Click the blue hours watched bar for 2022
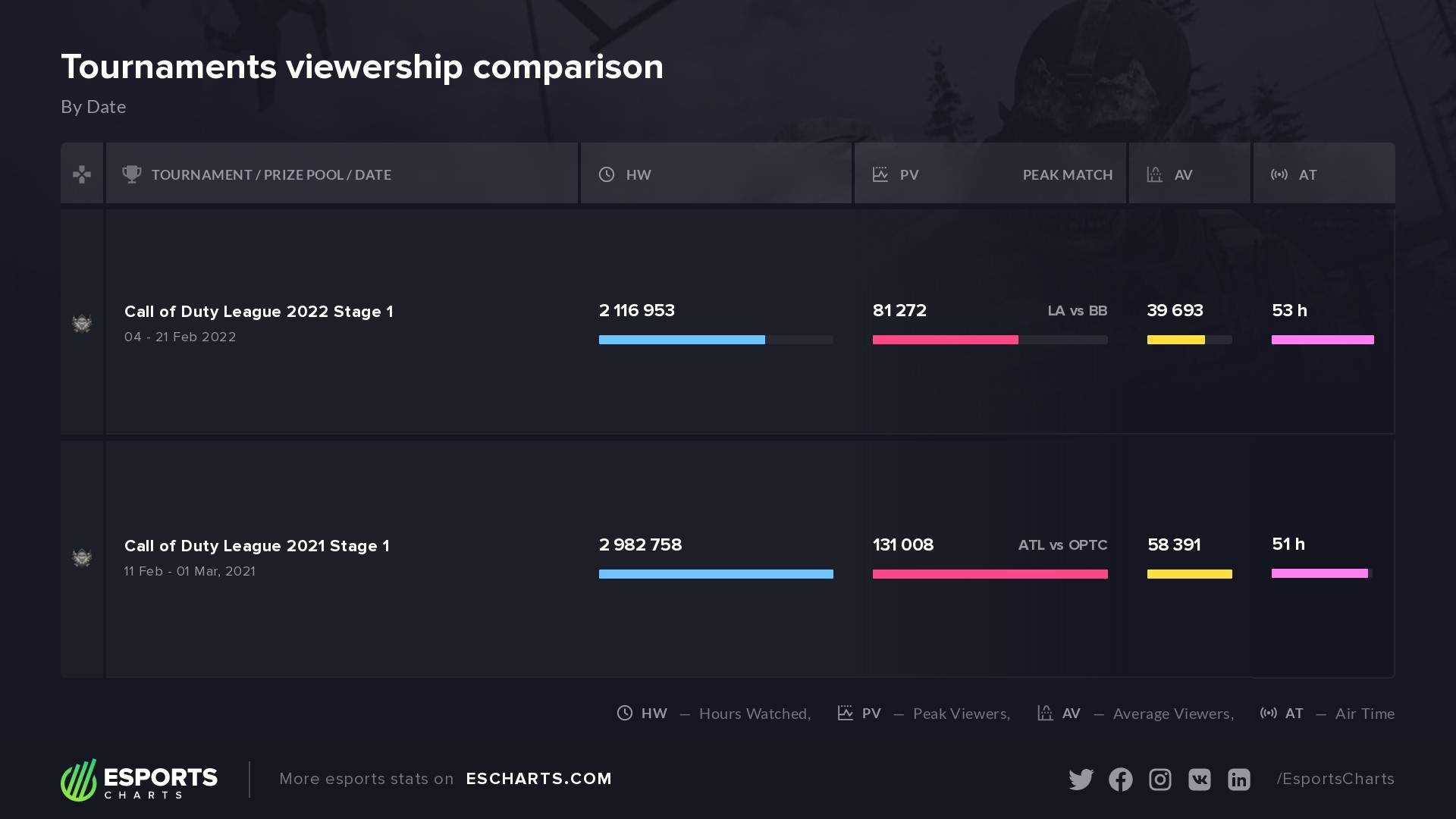The height and width of the screenshot is (819, 1456). click(682, 340)
